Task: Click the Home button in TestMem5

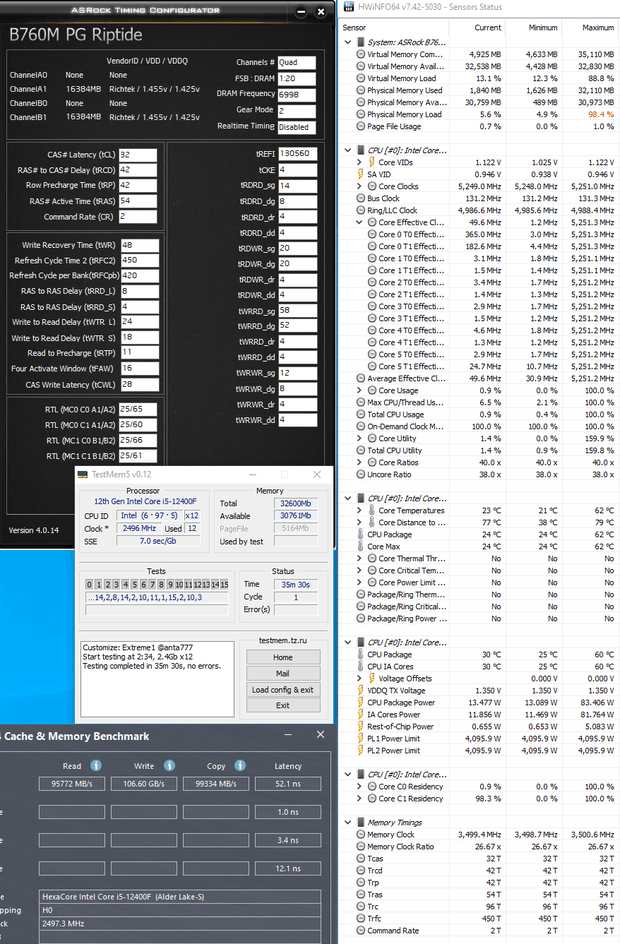Action: coord(283,657)
